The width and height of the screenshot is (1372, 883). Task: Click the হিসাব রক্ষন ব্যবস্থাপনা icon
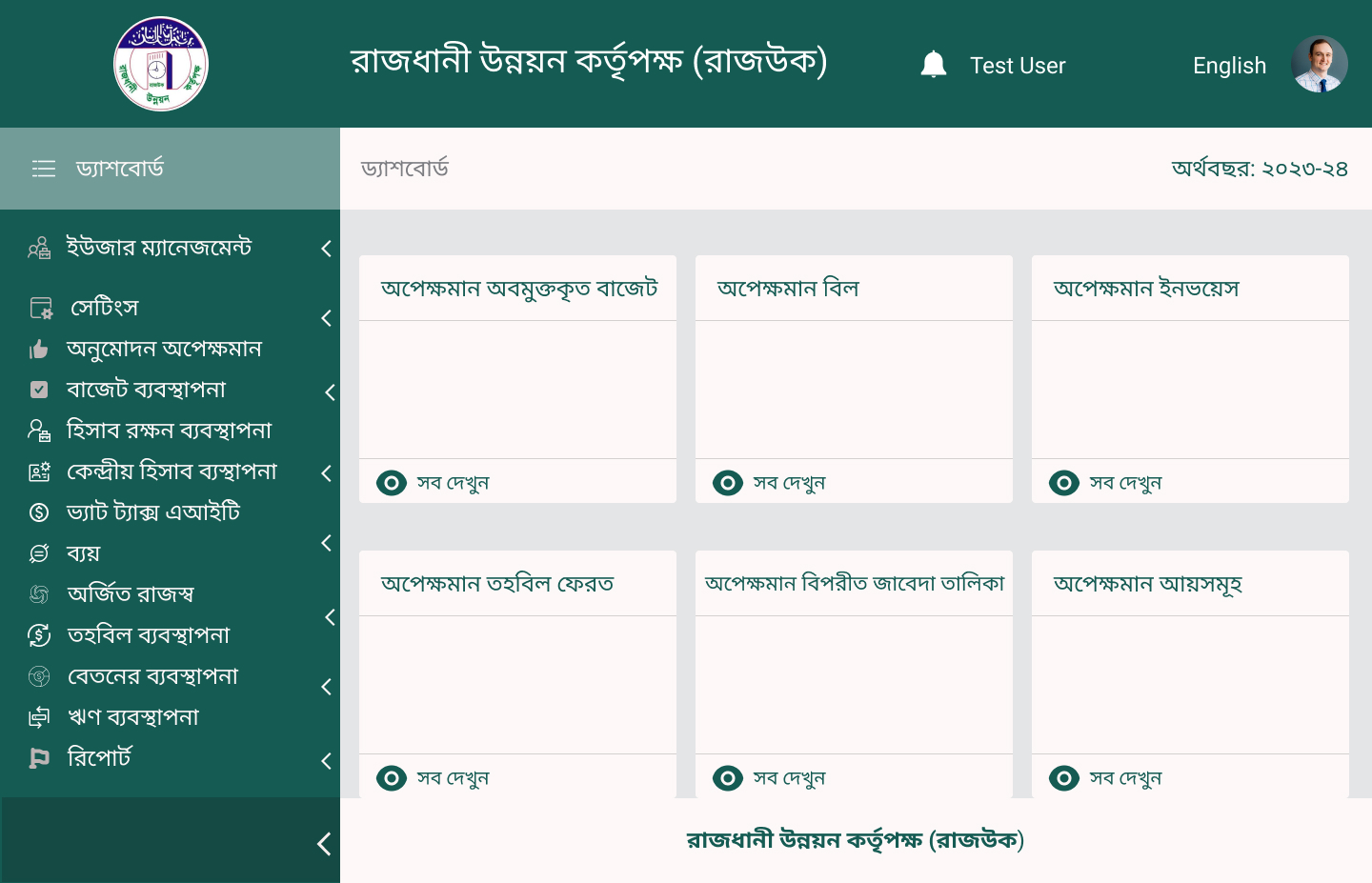(39, 431)
